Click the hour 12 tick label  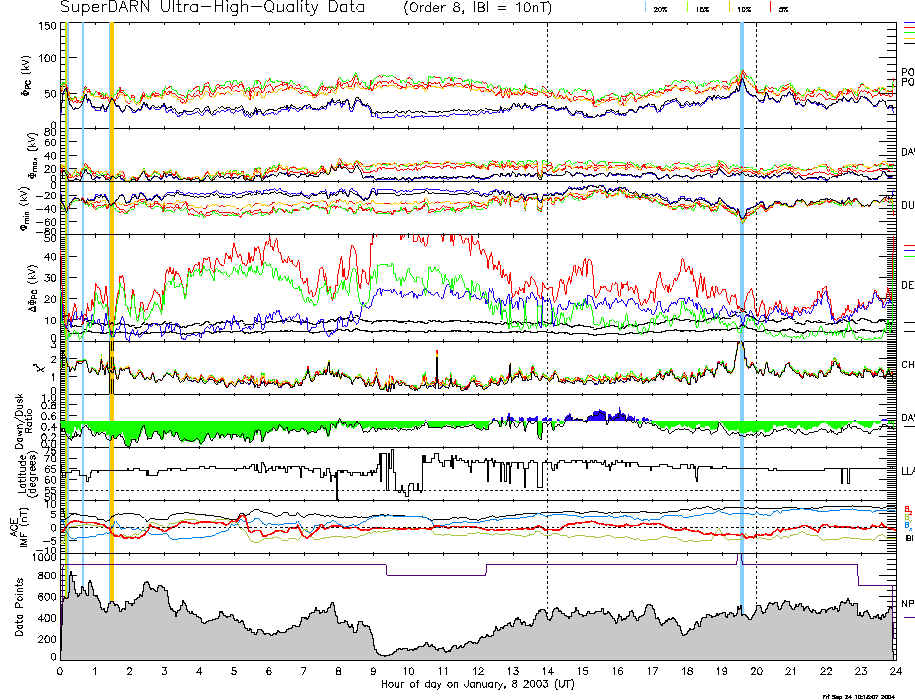click(x=478, y=672)
